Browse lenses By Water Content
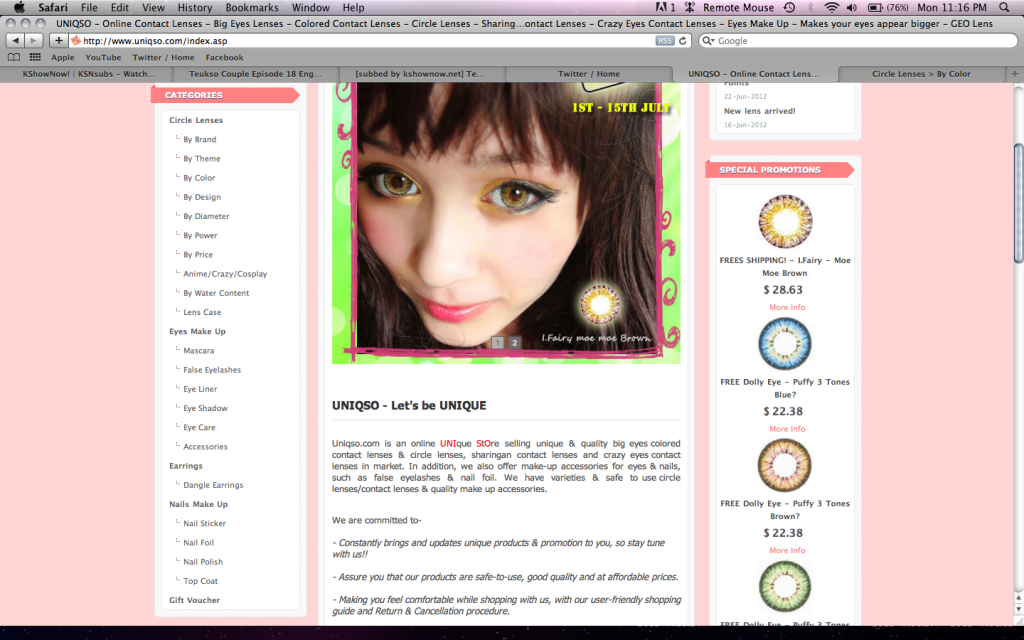The image size is (1024, 640). 216,293
